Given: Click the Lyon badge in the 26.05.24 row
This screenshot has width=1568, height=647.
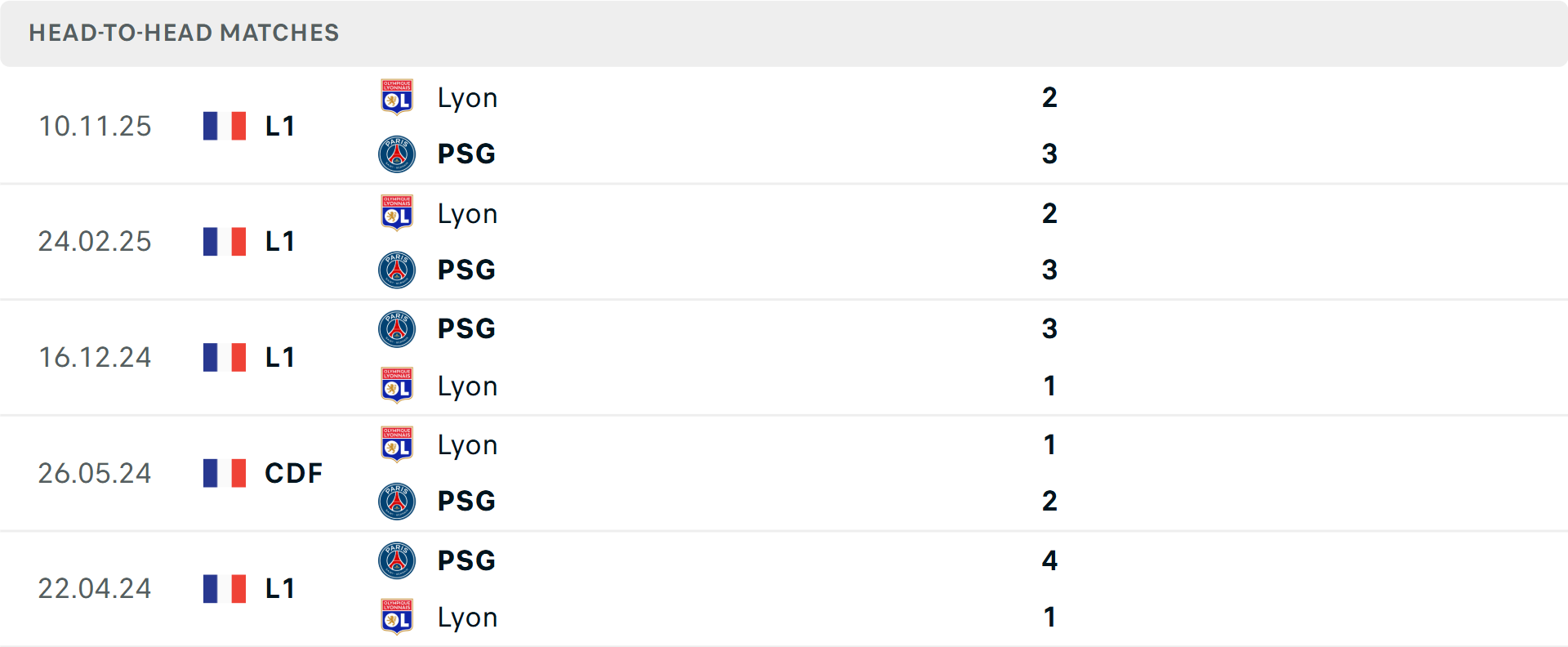Looking at the screenshot, I should [397, 445].
